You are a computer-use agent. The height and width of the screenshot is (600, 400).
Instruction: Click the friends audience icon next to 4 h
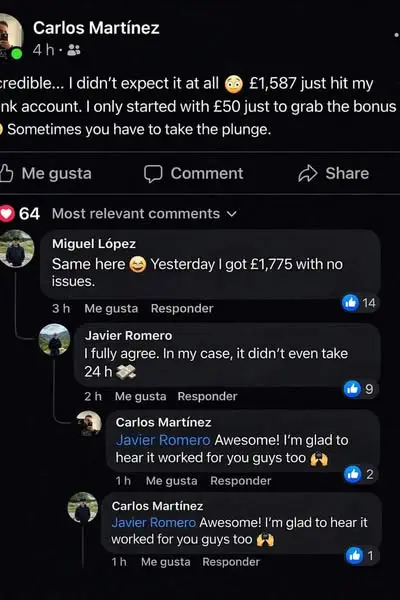73,49
